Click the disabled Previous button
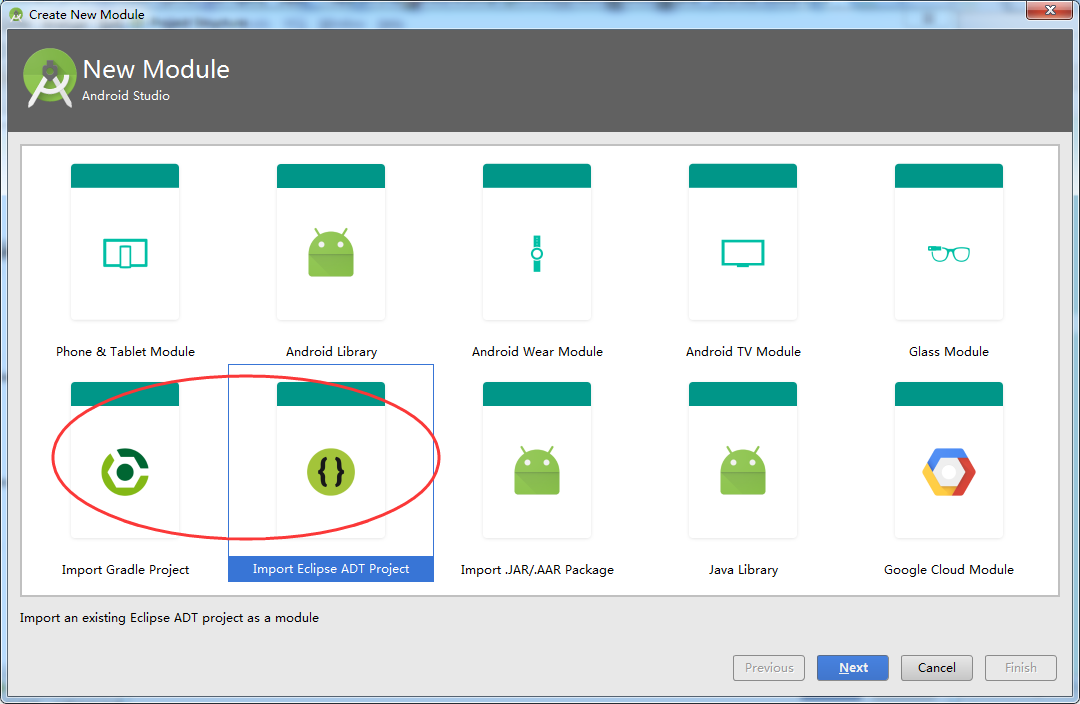 coord(769,667)
